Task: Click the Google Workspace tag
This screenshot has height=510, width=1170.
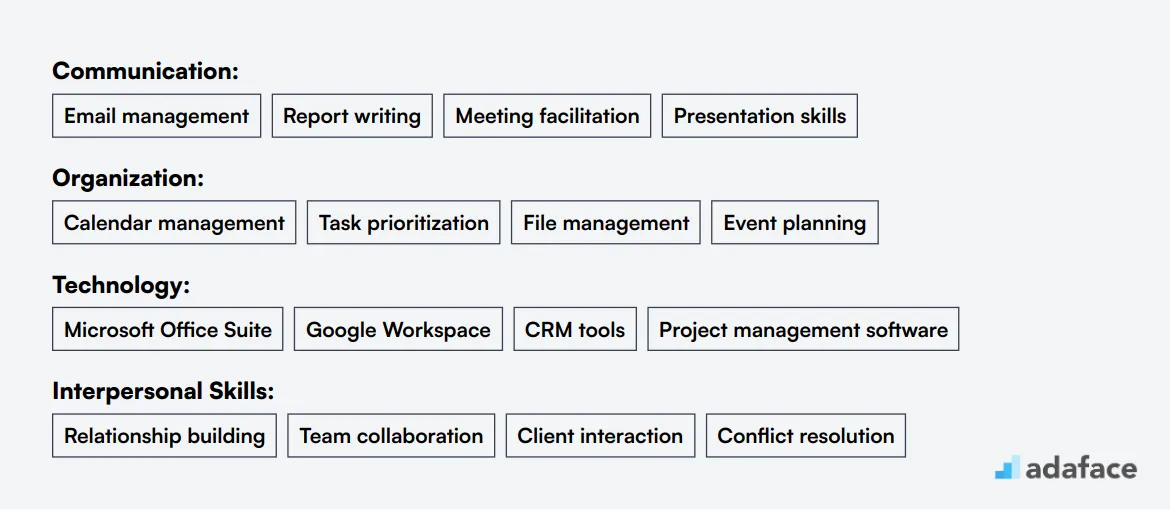Action: tap(398, 329)
